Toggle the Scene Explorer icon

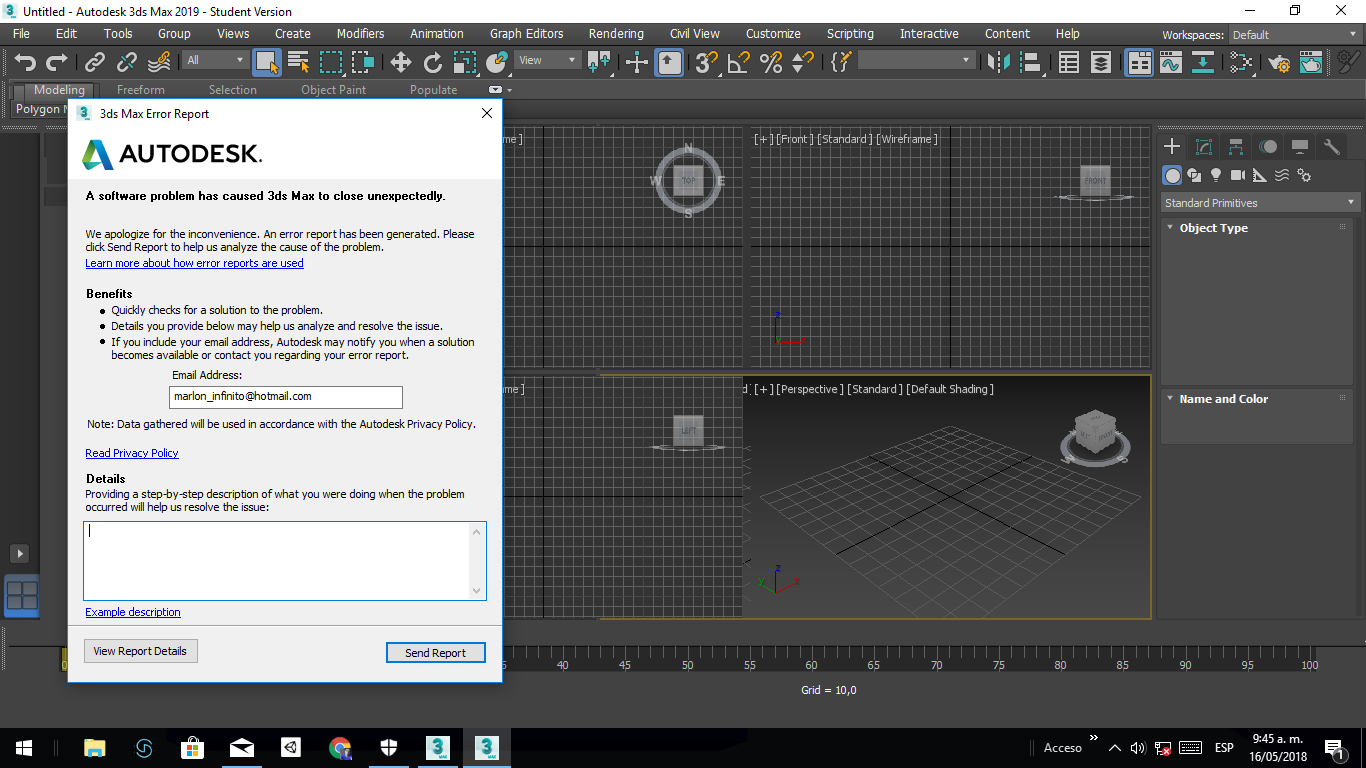1069,63
